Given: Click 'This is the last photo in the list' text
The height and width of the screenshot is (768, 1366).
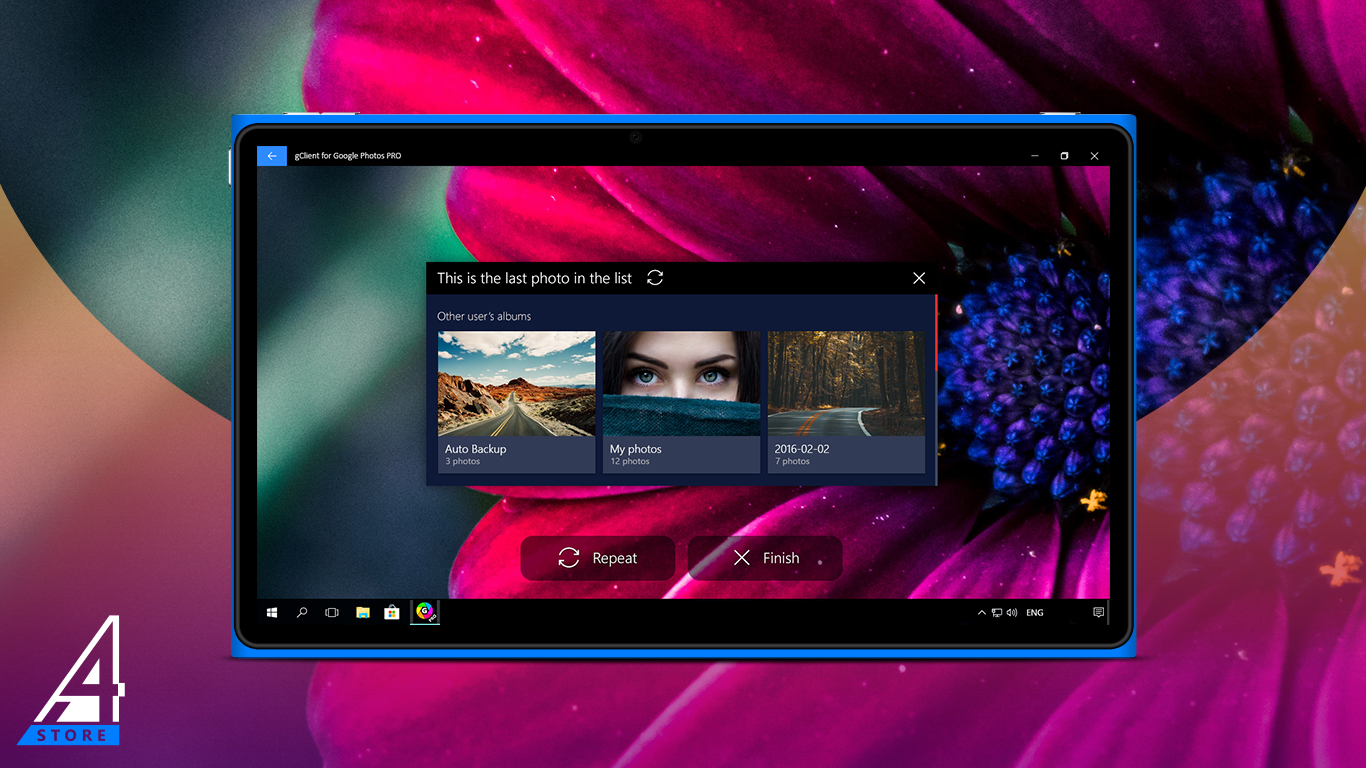Looking at the screenshot, I should [x=535, y=278].
